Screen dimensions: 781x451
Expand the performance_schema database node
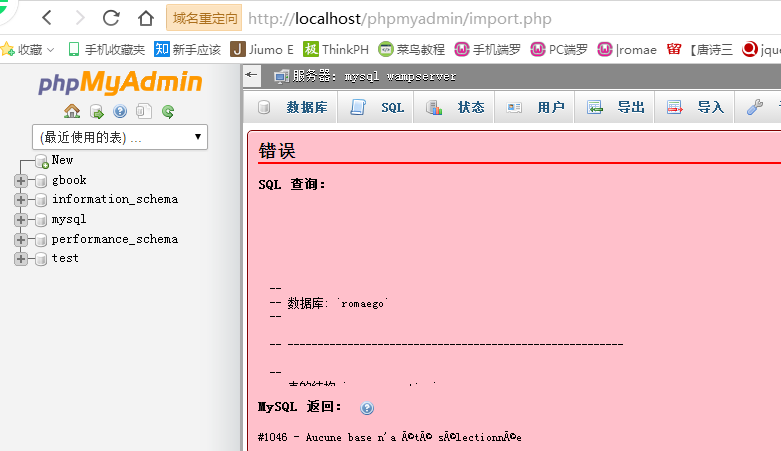click(x=20, y=239)
